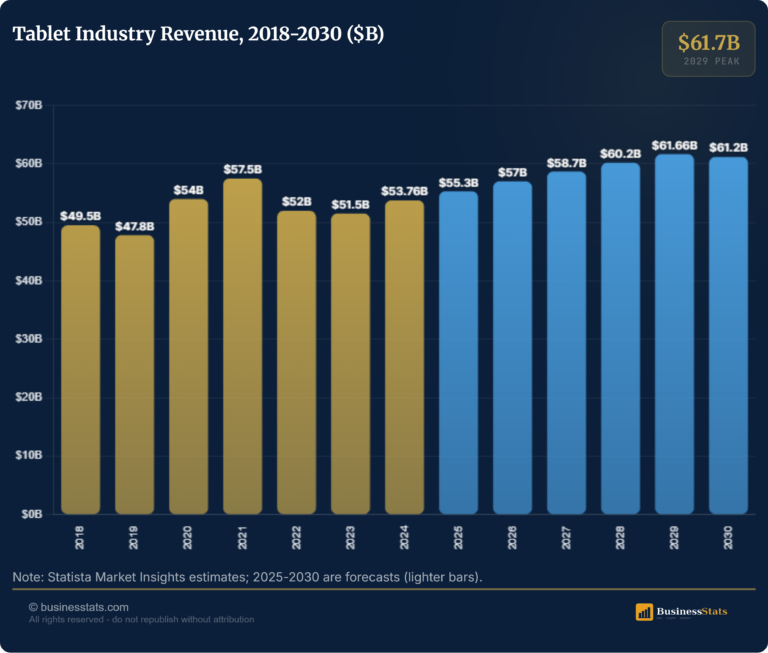Select the 2019 gold bar
The height and width of the screenshot is (653, 768).
click(135, 374)
